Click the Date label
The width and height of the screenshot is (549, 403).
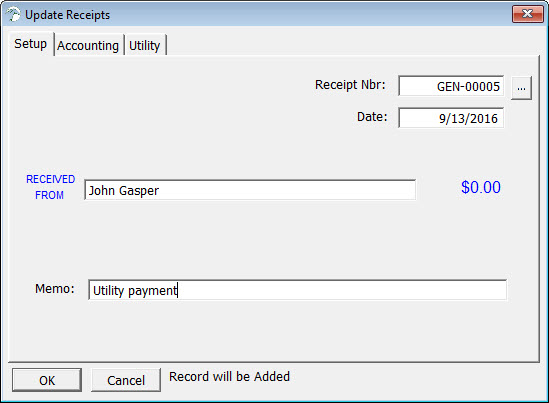pos(372,117)
